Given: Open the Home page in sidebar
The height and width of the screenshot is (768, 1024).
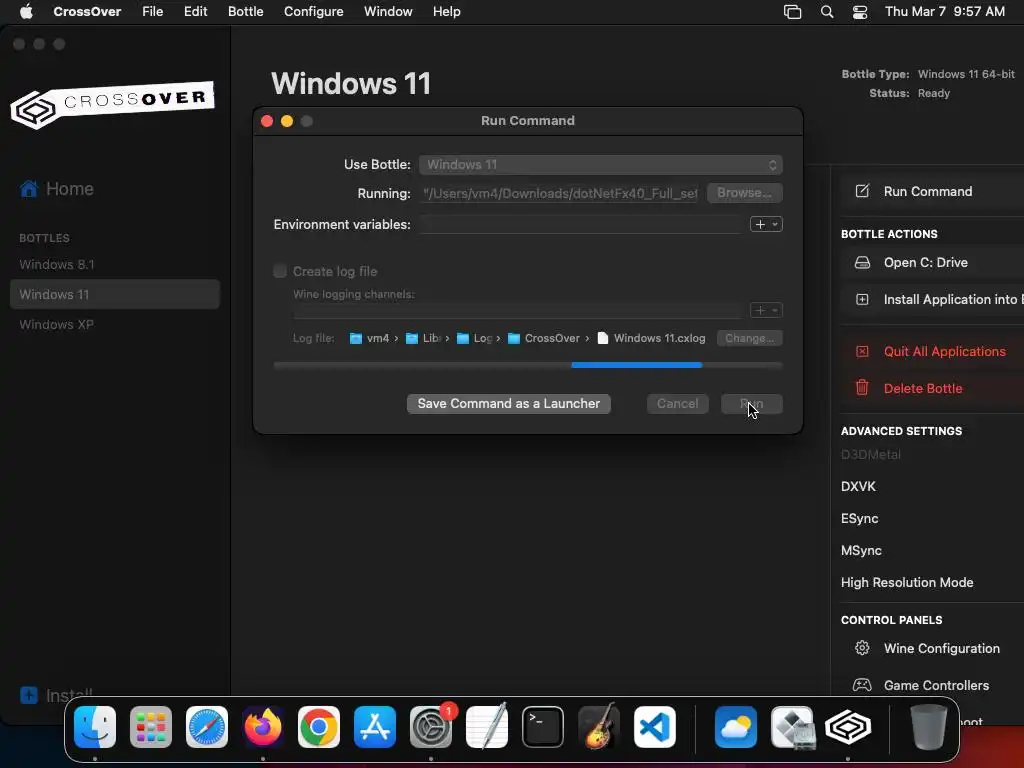Looking at the screenshot, I should tap(56, 189).
